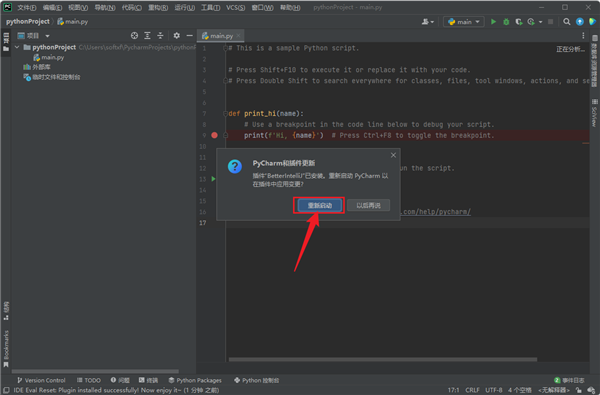Image resolution: width=600 pixels, height=395 pixels.
Task: Open the 运行(U) menu
Action: [x=184, y=8]
